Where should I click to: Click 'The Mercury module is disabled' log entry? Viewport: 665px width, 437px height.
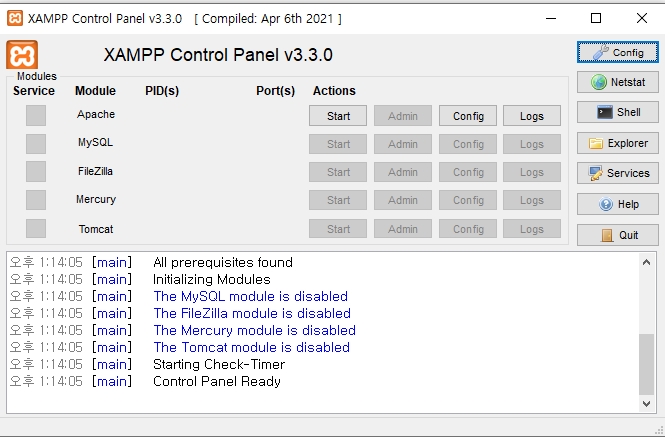click(254, 331)
